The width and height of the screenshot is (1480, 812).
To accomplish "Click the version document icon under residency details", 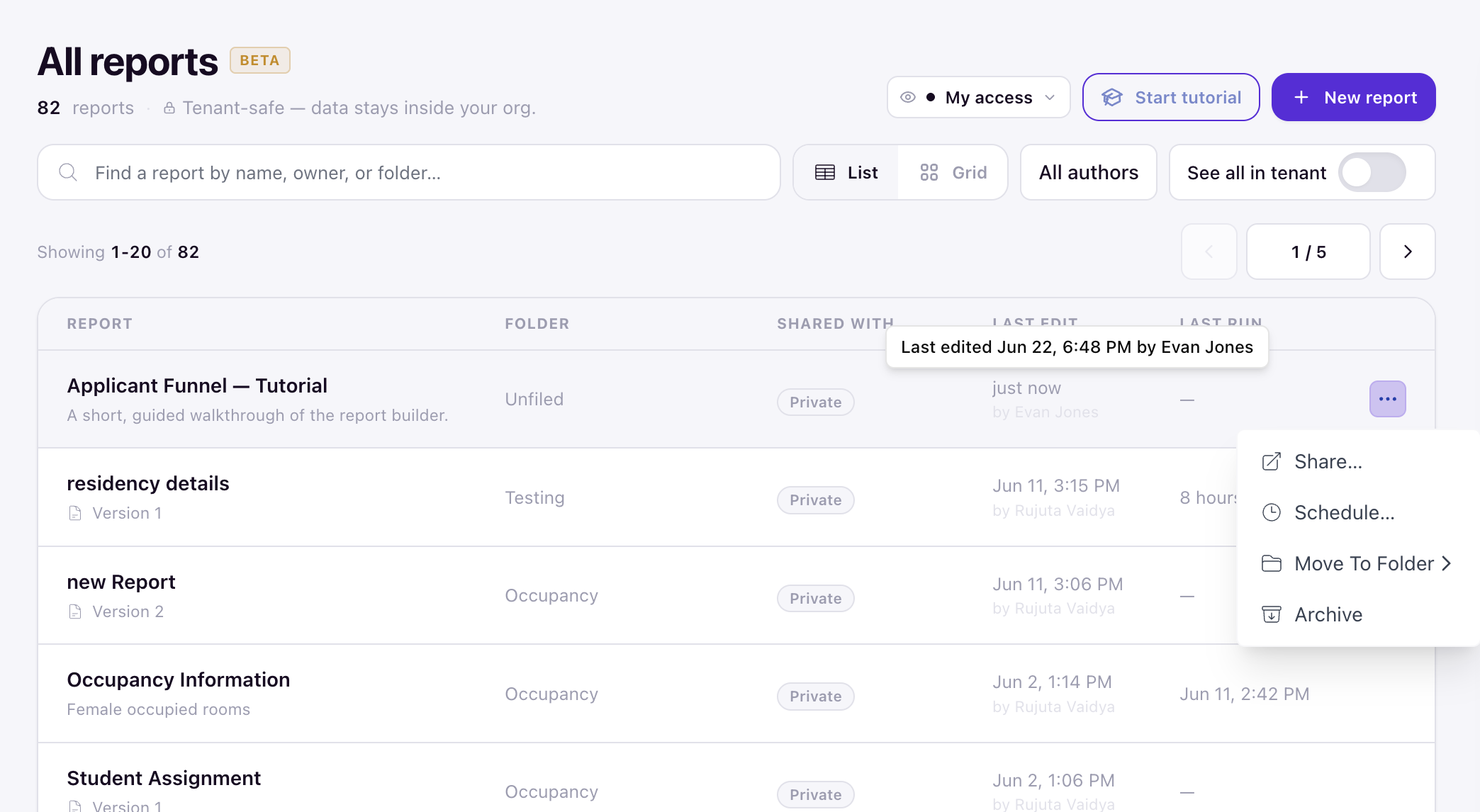I will coord(75,513).
